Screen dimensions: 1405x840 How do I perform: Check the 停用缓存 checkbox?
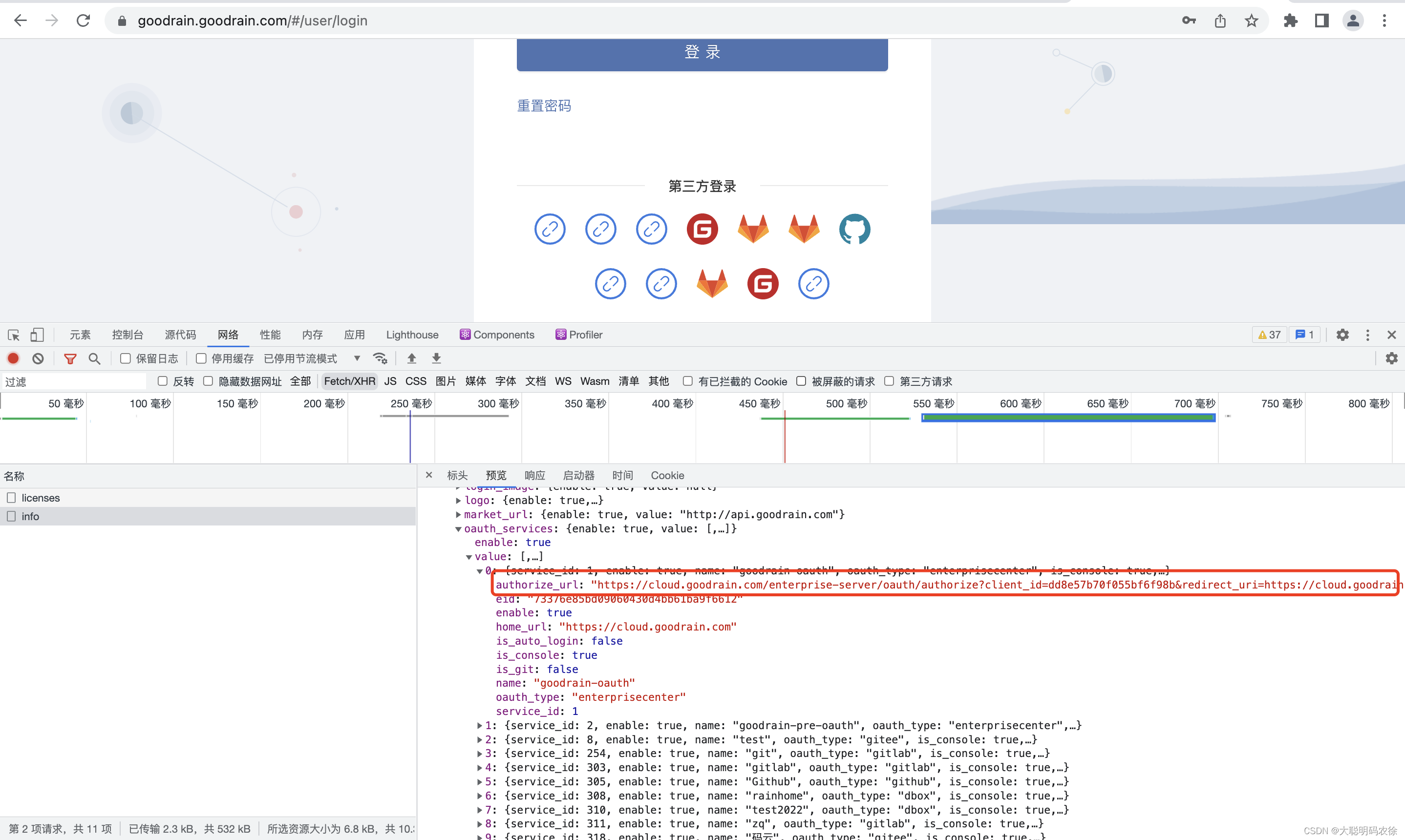(x=201, y=358)
